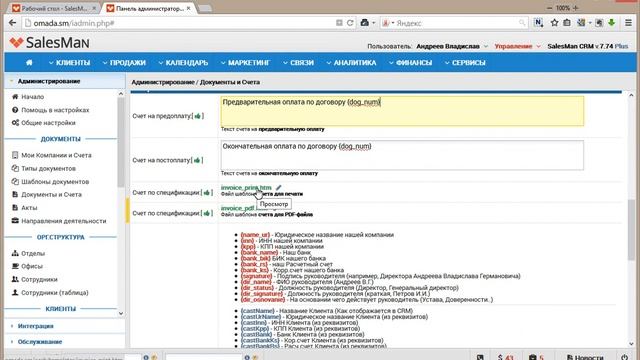The image size is (640, 360).
Task: Click the zoom out minus button
Action: tap(549, 8)
